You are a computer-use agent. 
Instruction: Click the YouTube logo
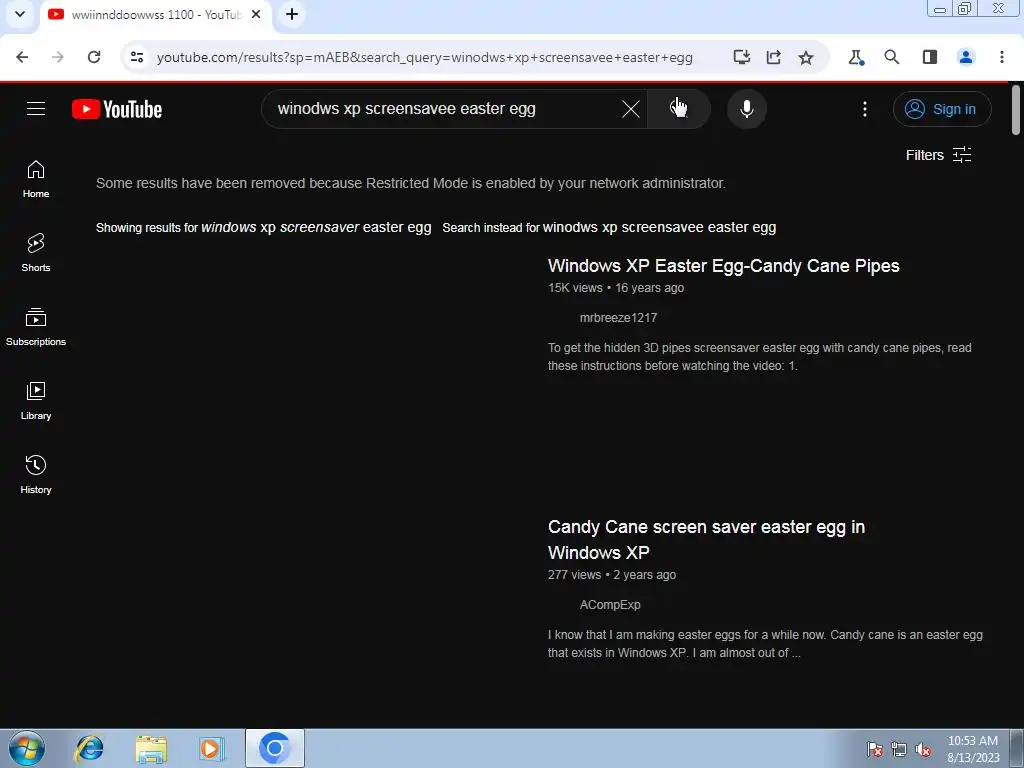[x=117, y=109]
